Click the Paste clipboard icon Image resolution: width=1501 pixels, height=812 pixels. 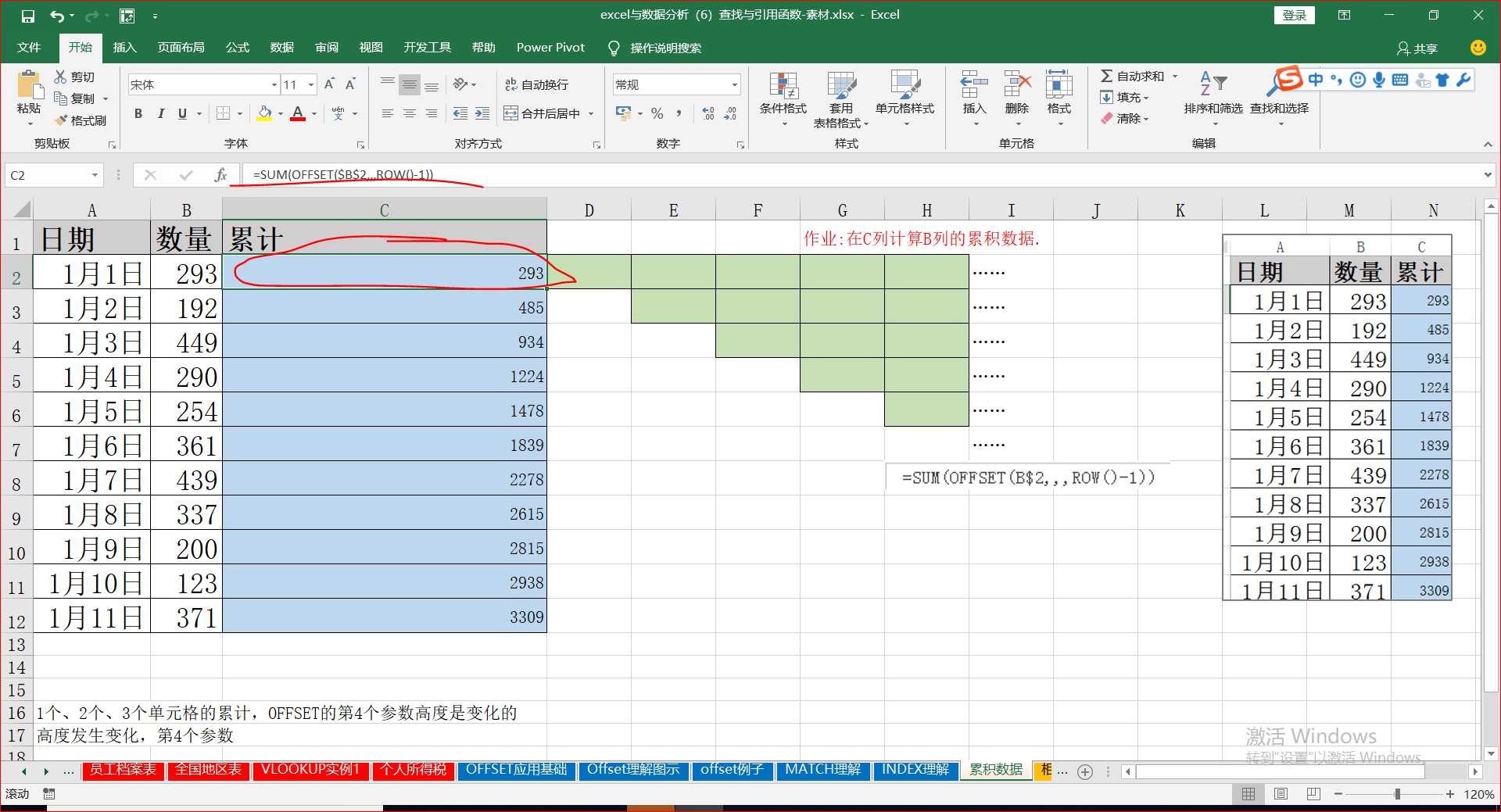pyautogui.click(x=29, y=85)
